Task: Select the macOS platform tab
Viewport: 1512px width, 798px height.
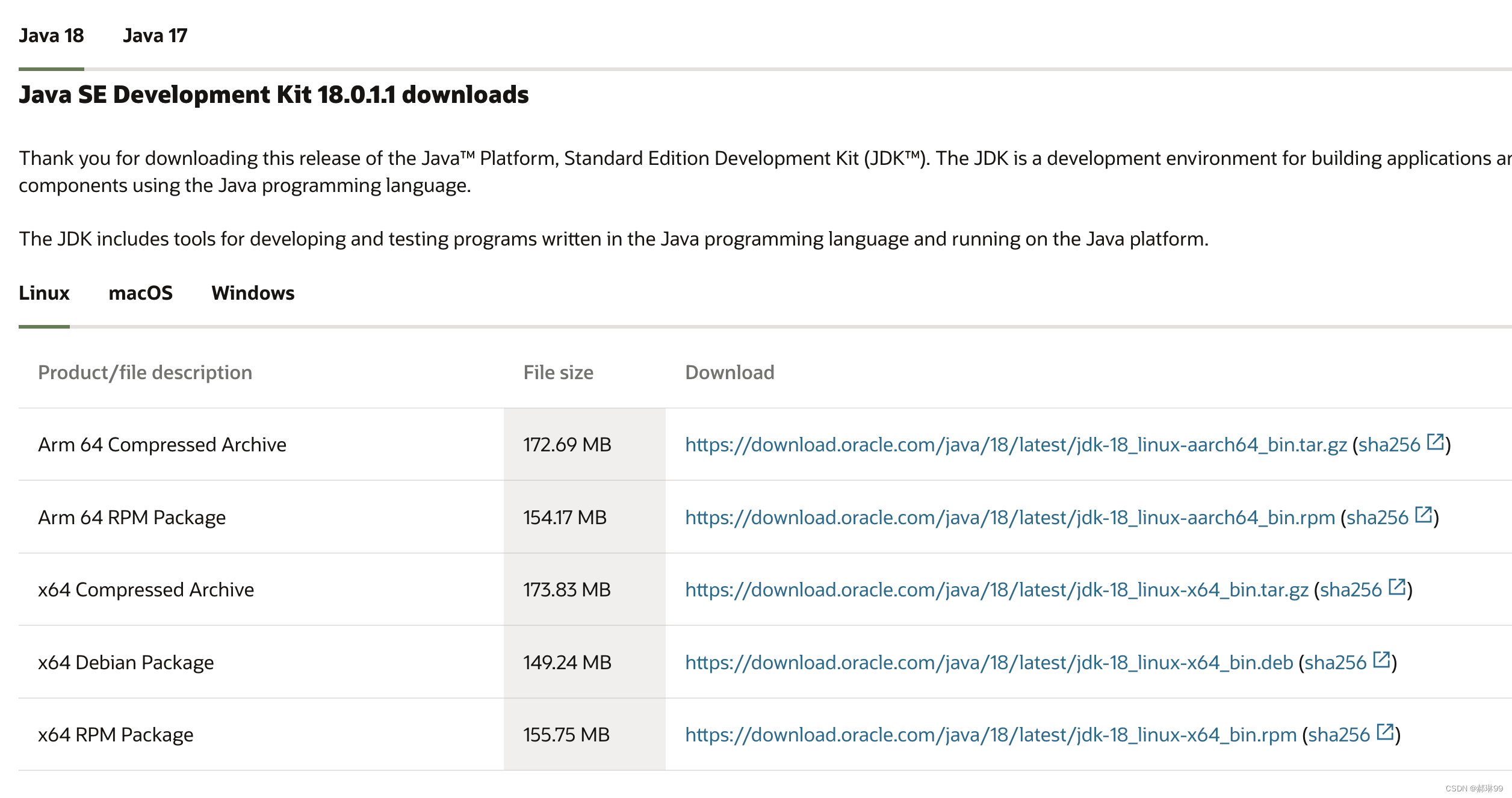Action: (x=140, y=293)
